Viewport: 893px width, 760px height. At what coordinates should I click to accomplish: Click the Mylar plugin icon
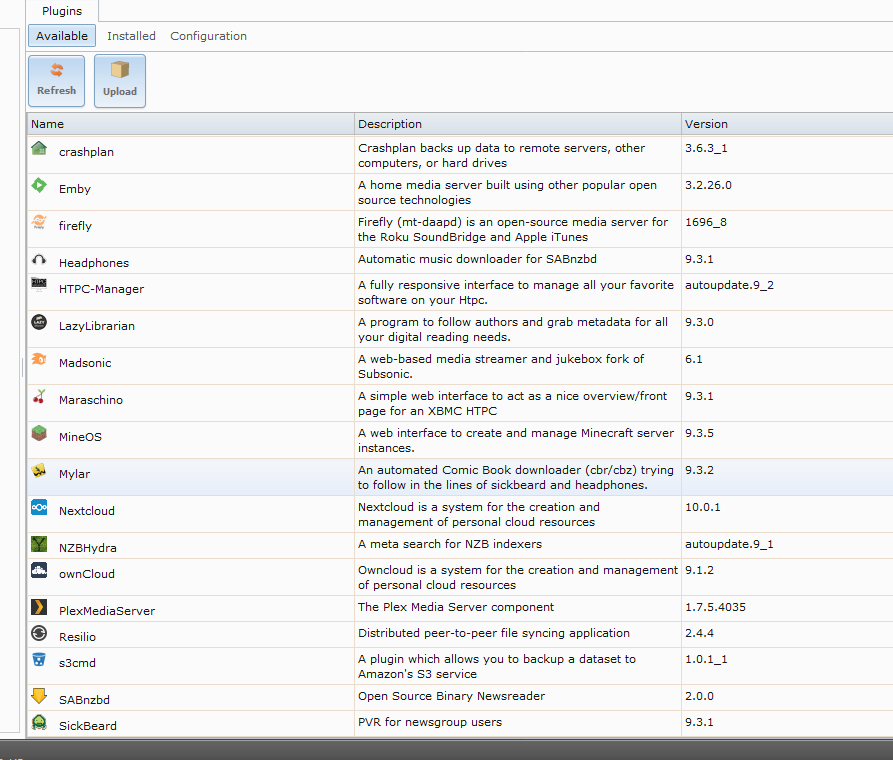click(x=39, y=470)
